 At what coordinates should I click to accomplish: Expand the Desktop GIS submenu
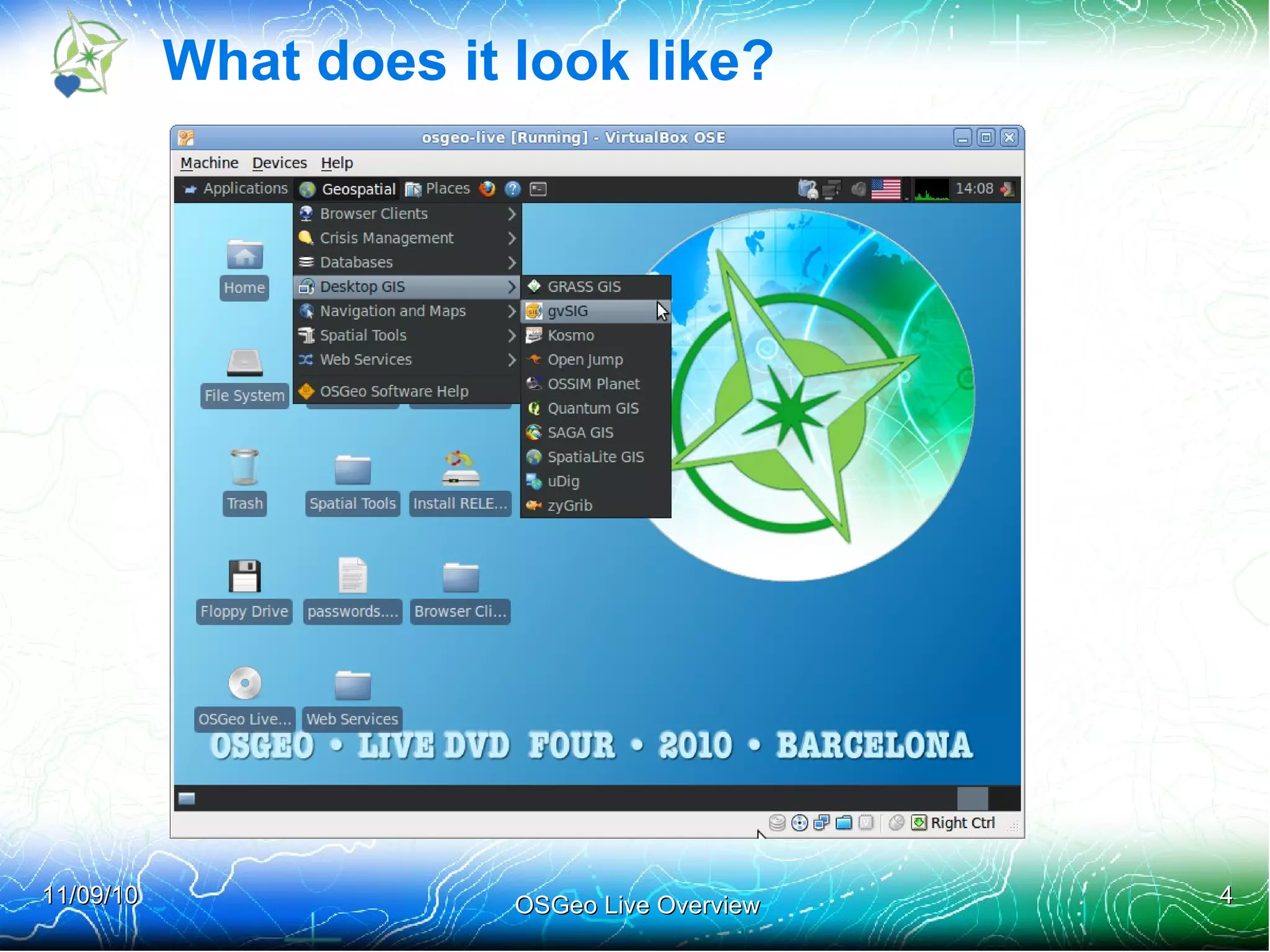pyautogui.click(x=407, y=286)
